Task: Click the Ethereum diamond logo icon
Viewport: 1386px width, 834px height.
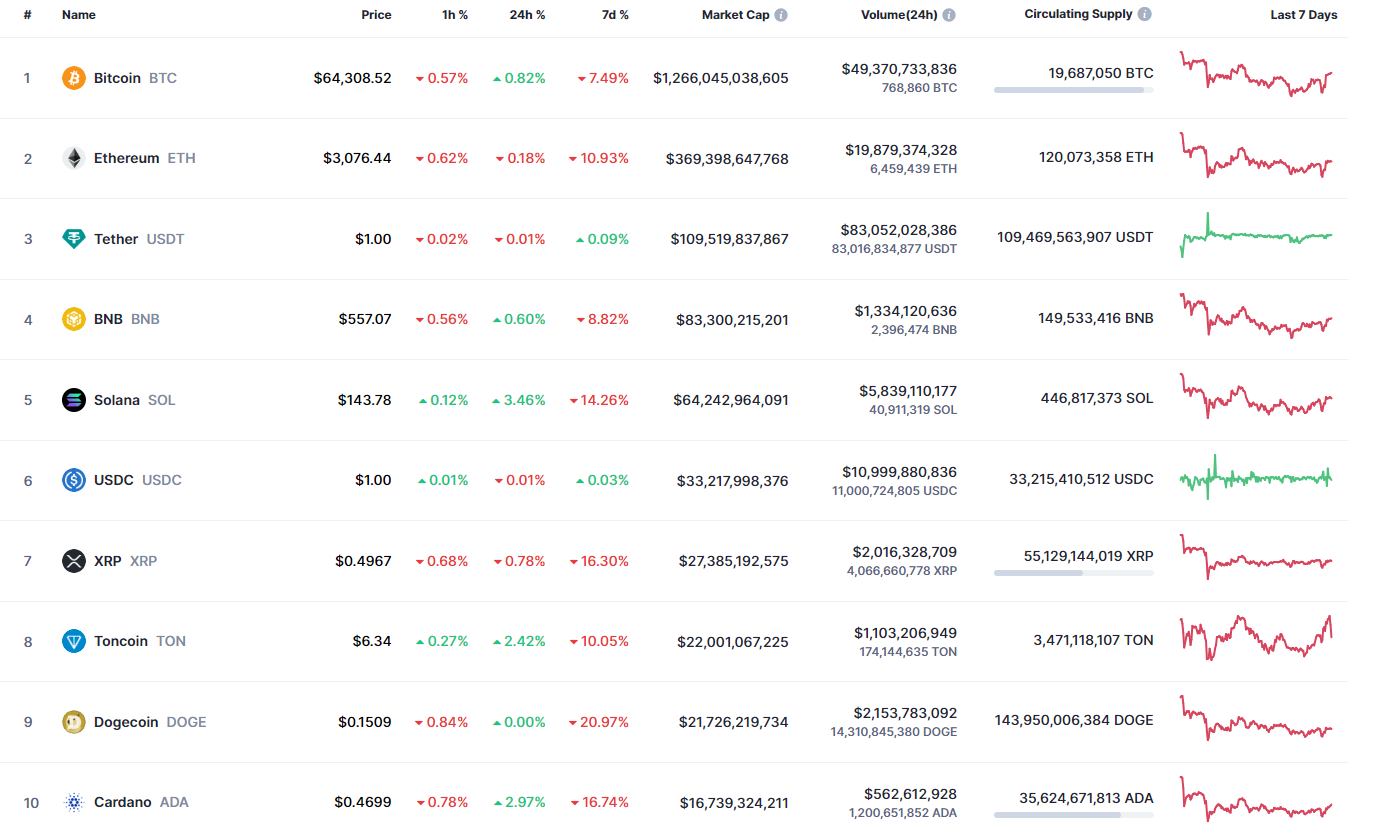Action: pos(74,158)
